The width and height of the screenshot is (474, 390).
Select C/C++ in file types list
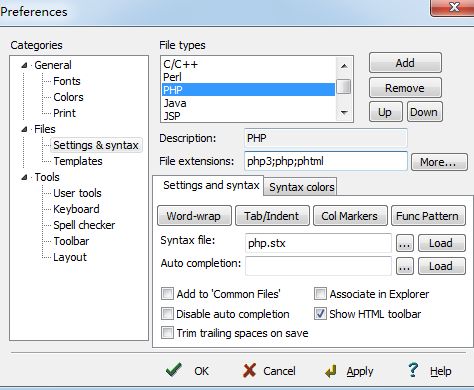coord(248,64)
